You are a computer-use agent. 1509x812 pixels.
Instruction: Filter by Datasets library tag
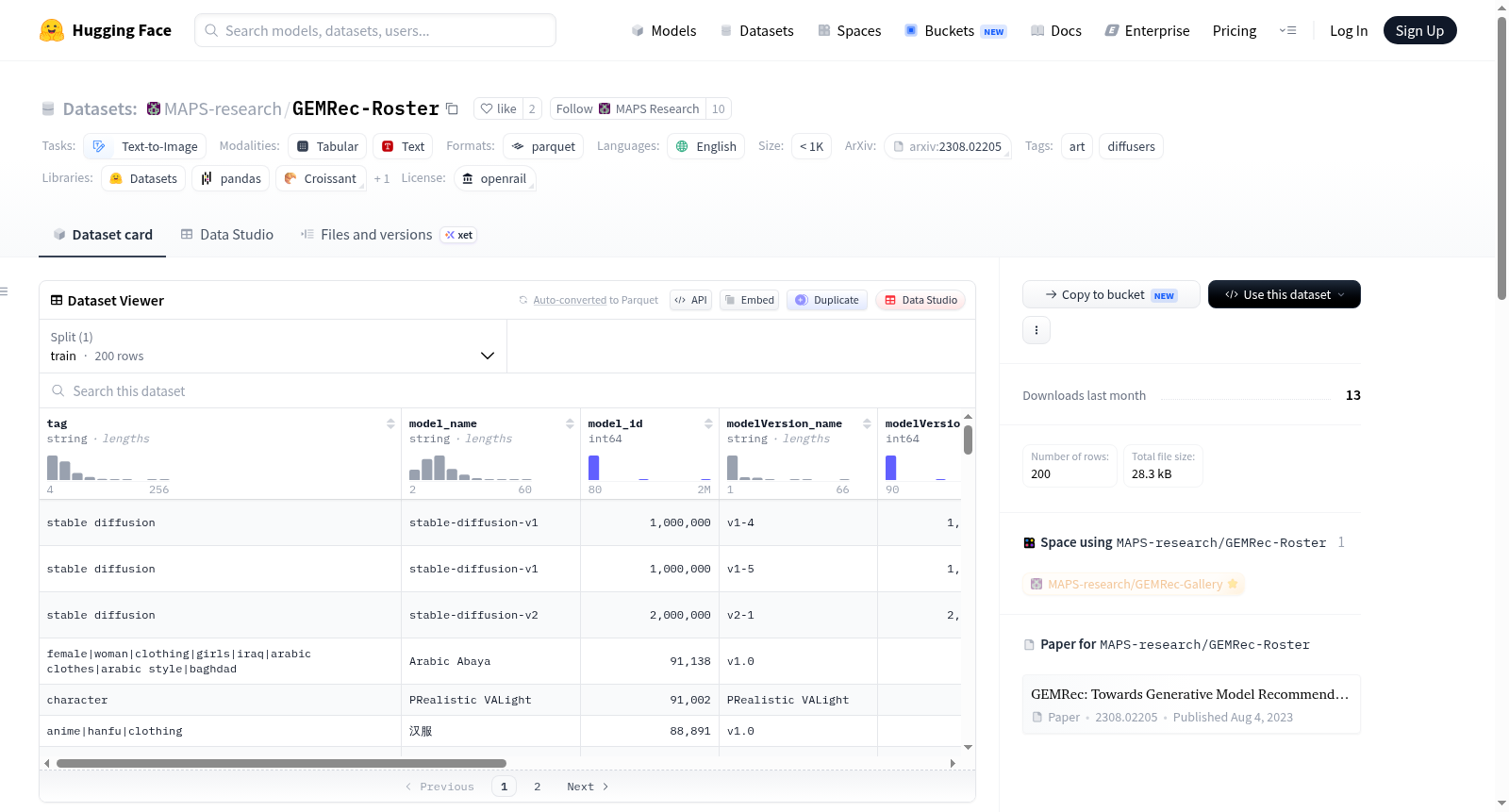click(143, 178)
